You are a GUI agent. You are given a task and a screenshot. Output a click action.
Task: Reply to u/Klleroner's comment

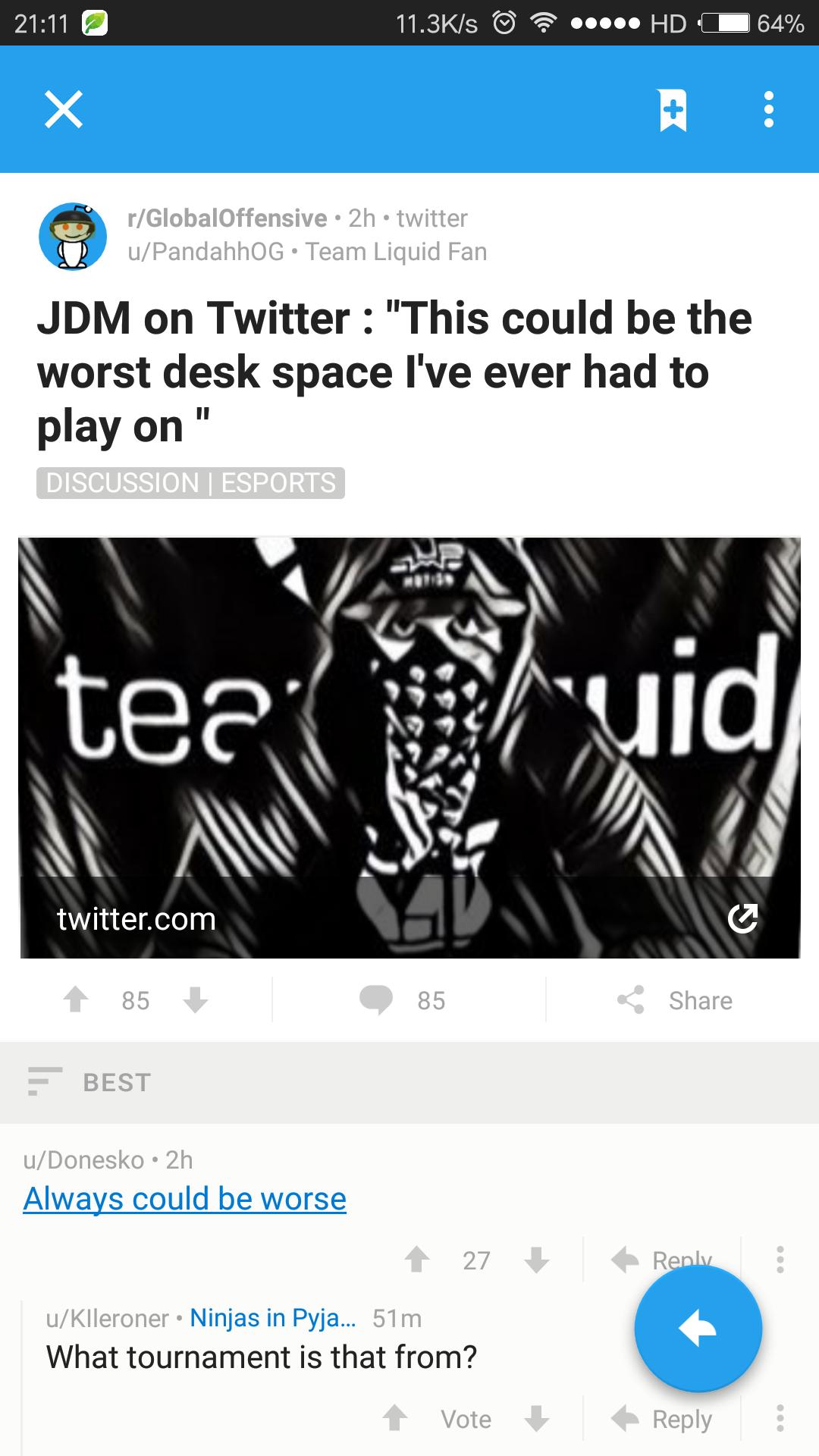(x=662, y=1419)
